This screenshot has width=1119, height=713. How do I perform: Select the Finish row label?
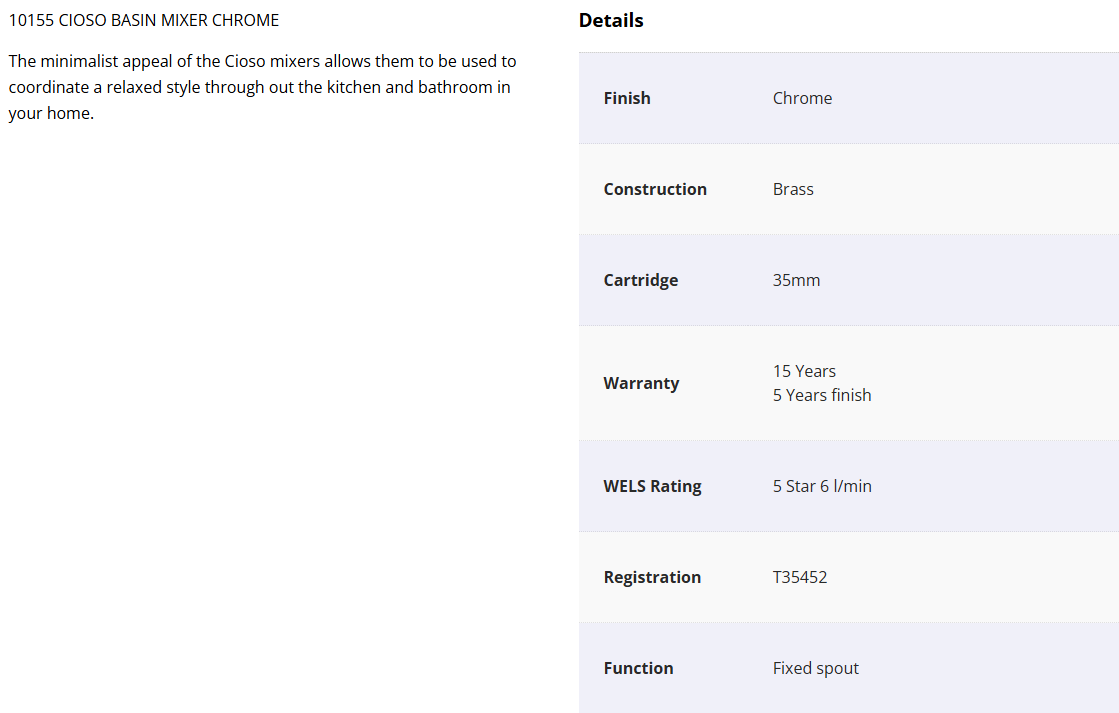pyautogui.click(x=627, y=98)
